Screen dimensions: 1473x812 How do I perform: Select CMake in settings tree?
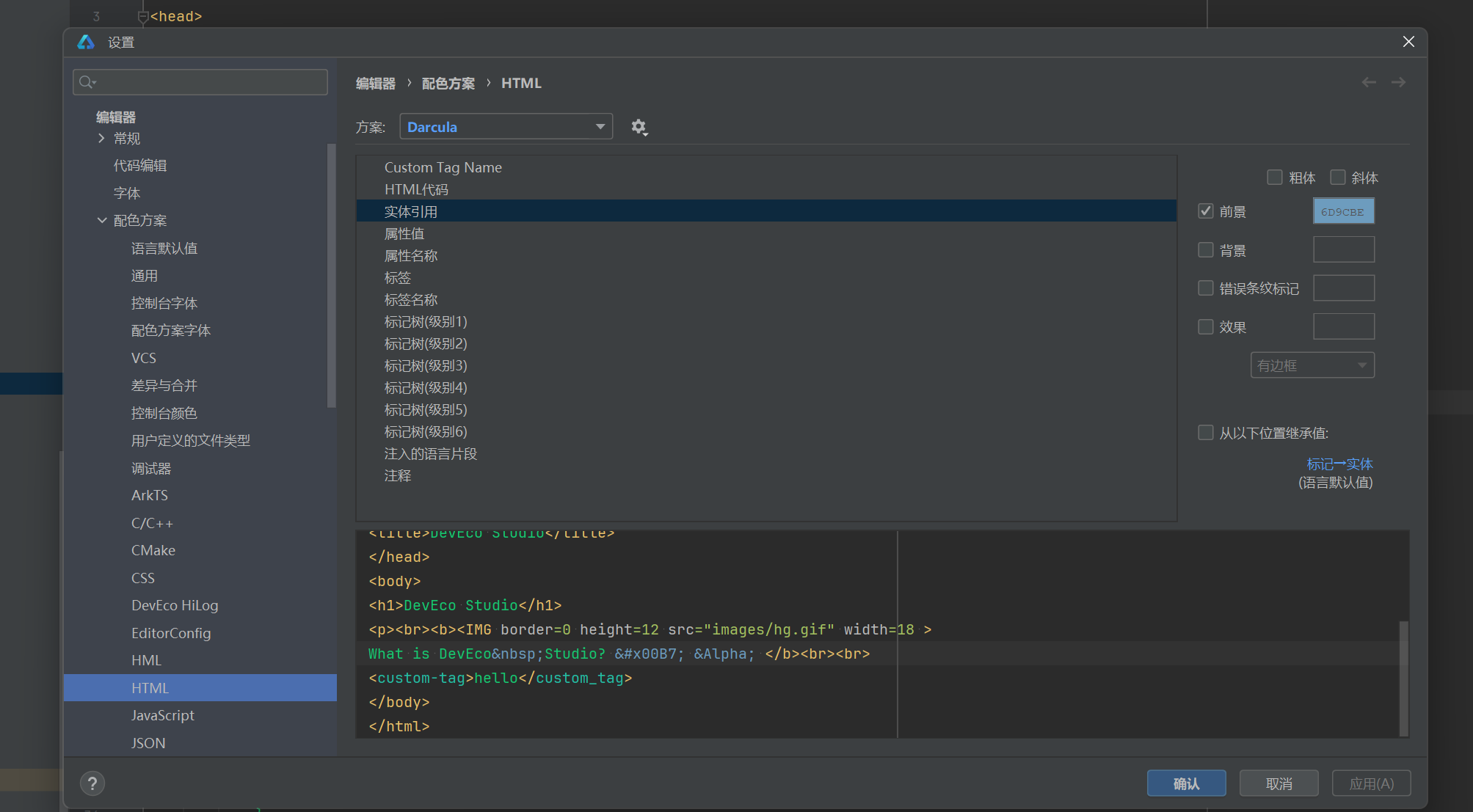pyautogui.click(x=153, y=550)
